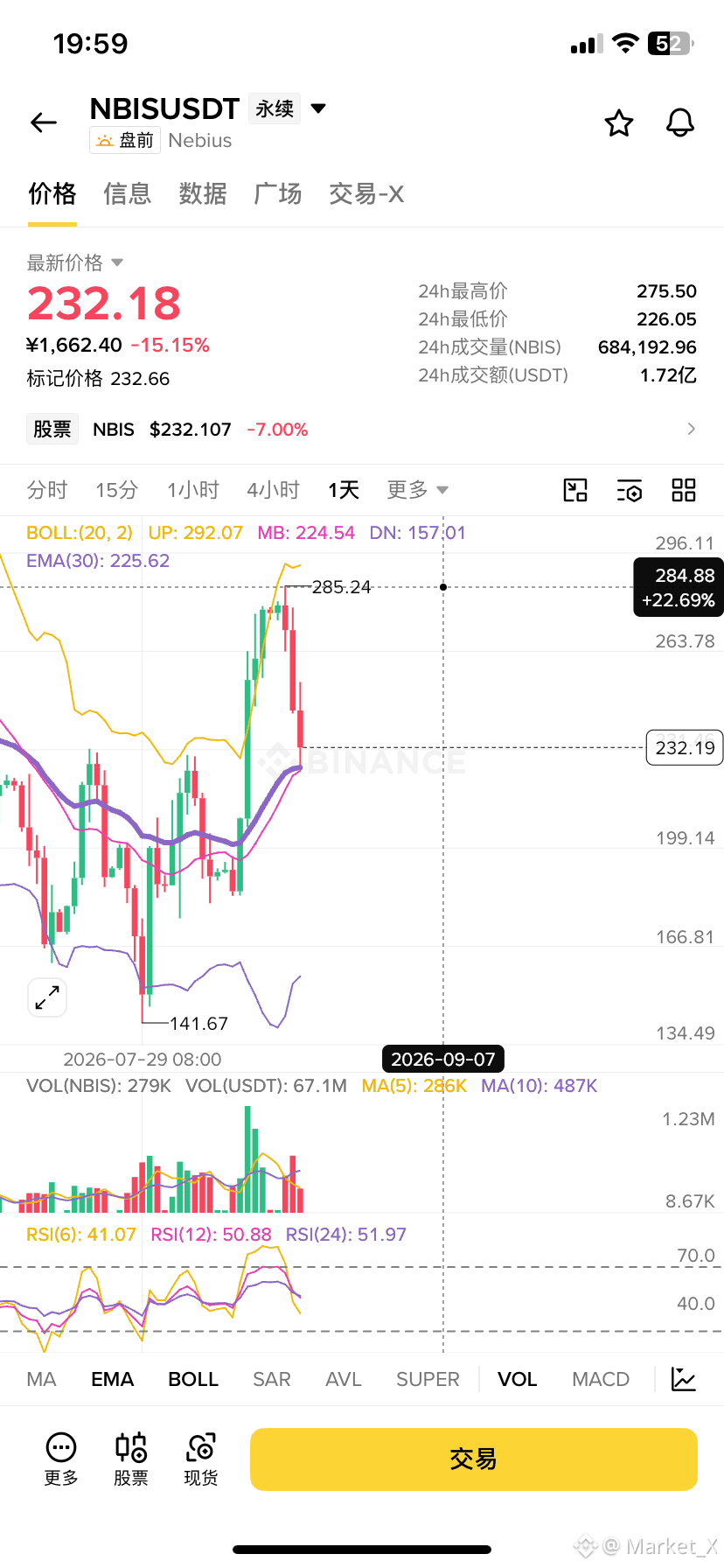The height and width of the screenshot is (1568, 724).
Task: Open the NBIS stock row chevron
Action: tap(692, 429)
